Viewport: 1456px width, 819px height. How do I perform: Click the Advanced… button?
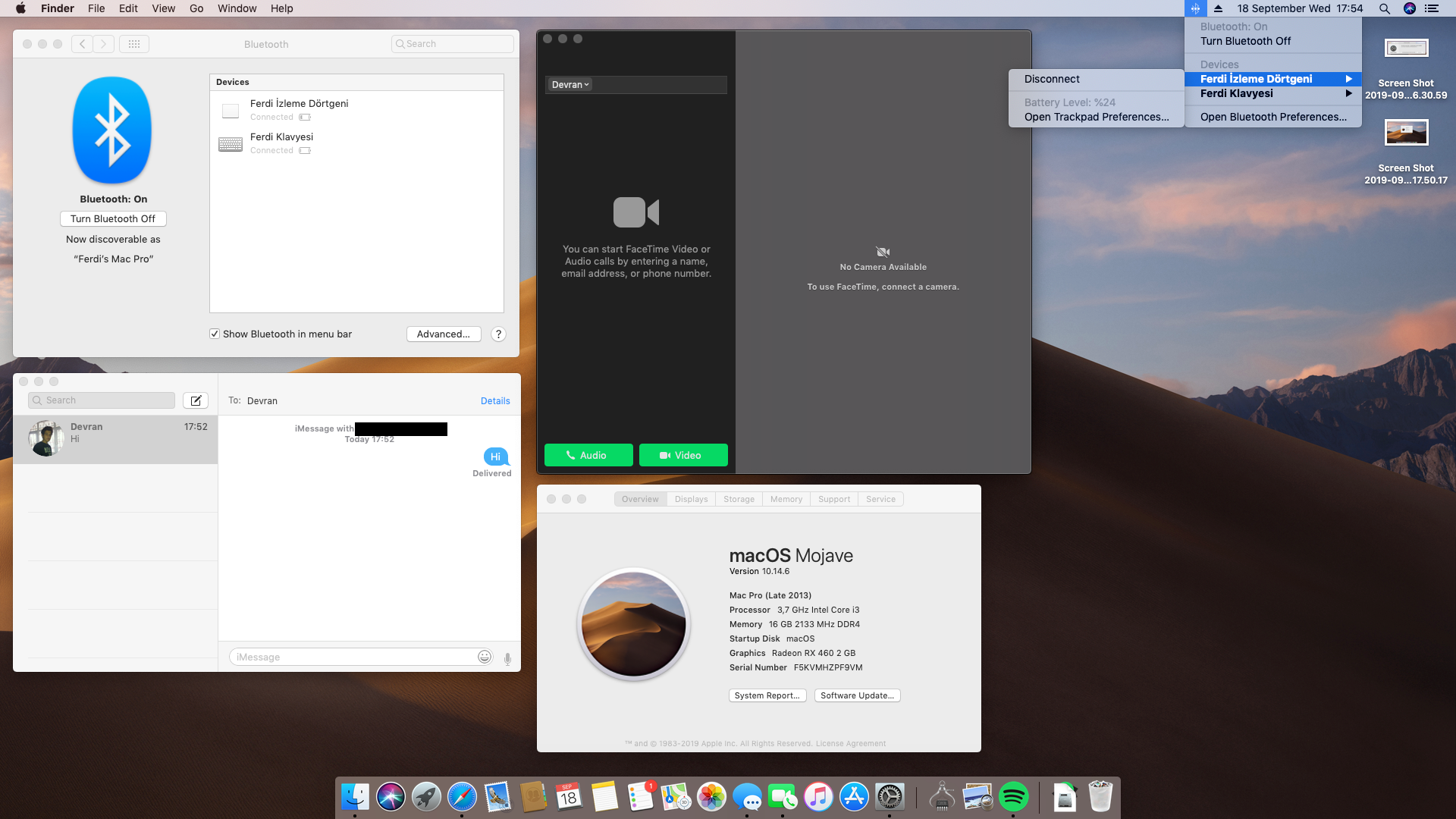444,334
